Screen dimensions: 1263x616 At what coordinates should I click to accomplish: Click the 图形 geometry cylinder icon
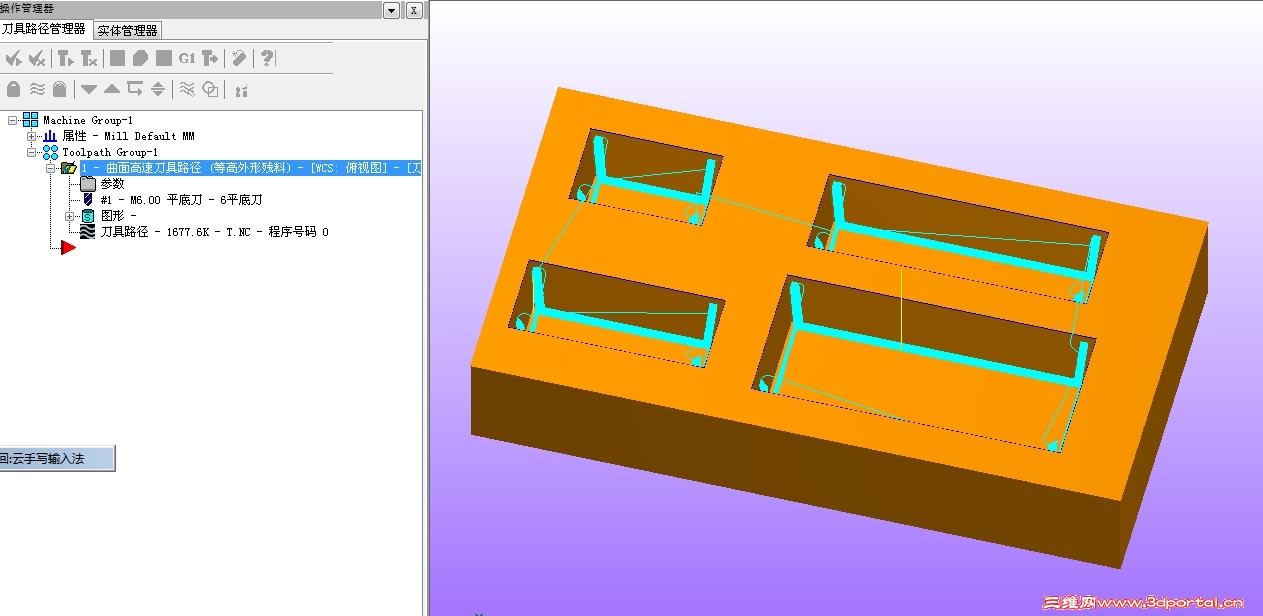click(x=88, y=216)
